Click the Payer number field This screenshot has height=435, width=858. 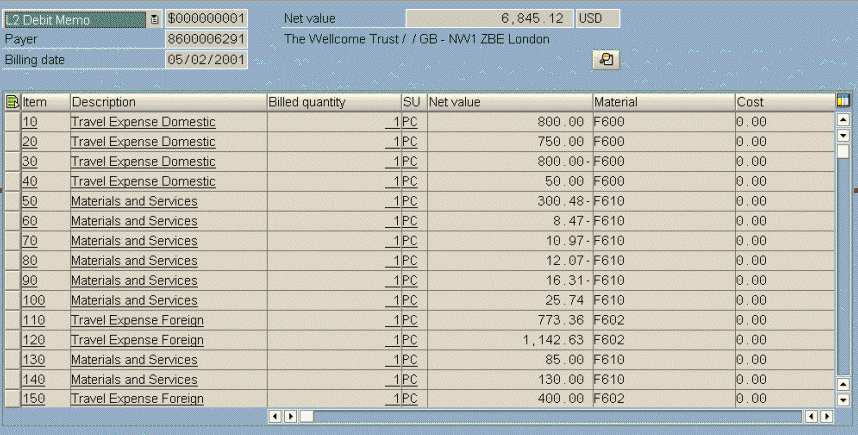(x=206, y=39)
